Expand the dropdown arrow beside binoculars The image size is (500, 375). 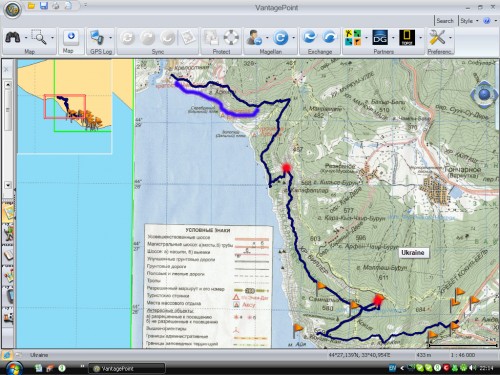pos(26,38)
